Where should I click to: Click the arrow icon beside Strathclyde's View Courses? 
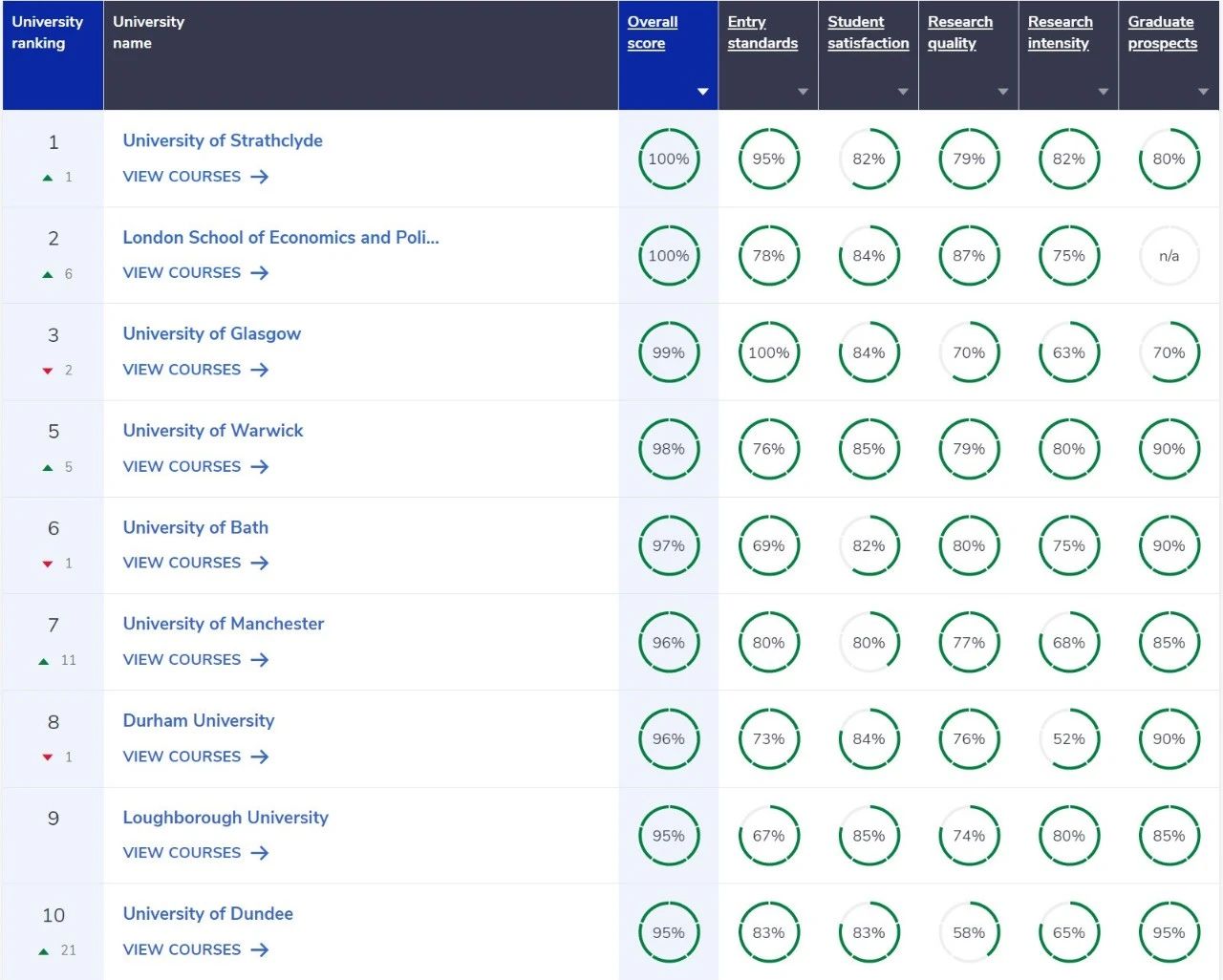(x=259, y=177)
